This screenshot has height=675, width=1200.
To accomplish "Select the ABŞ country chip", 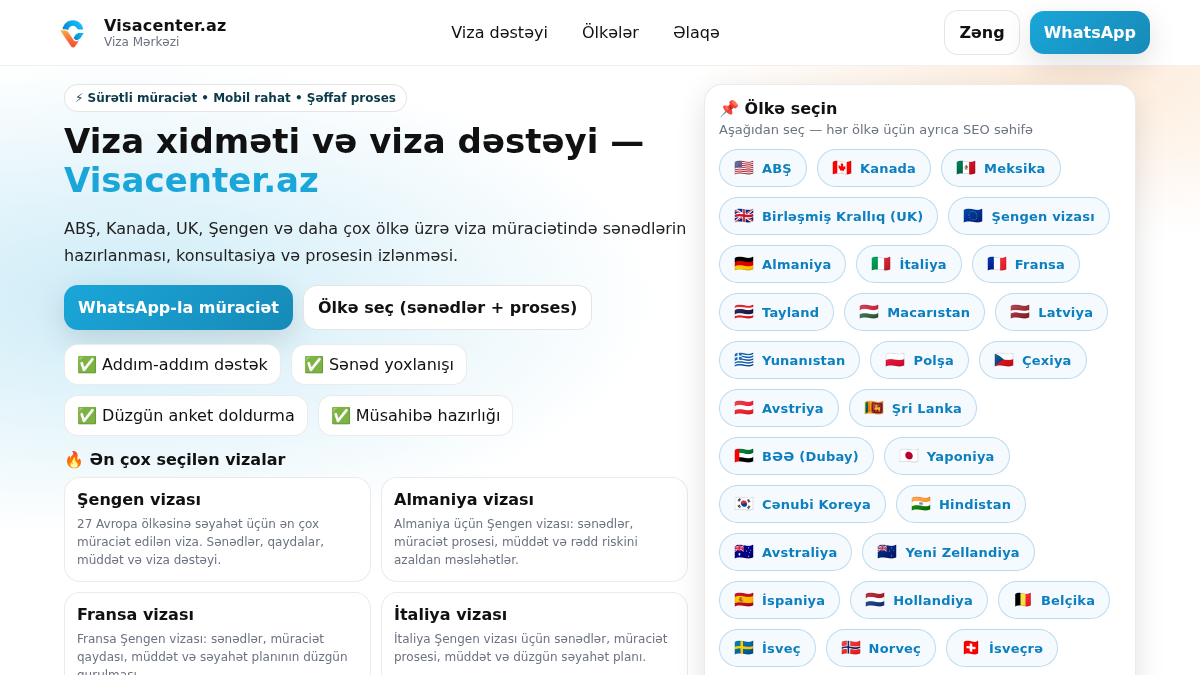I will (x=763, y=168).
